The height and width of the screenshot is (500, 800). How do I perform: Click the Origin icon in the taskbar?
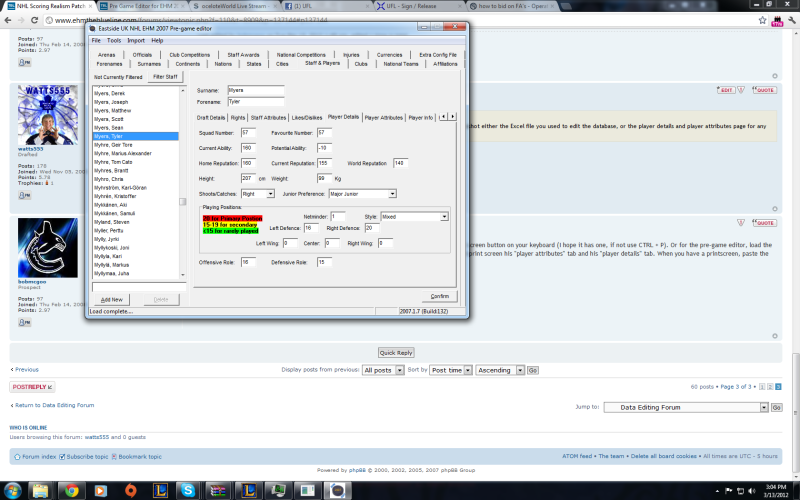click(131, 491)
